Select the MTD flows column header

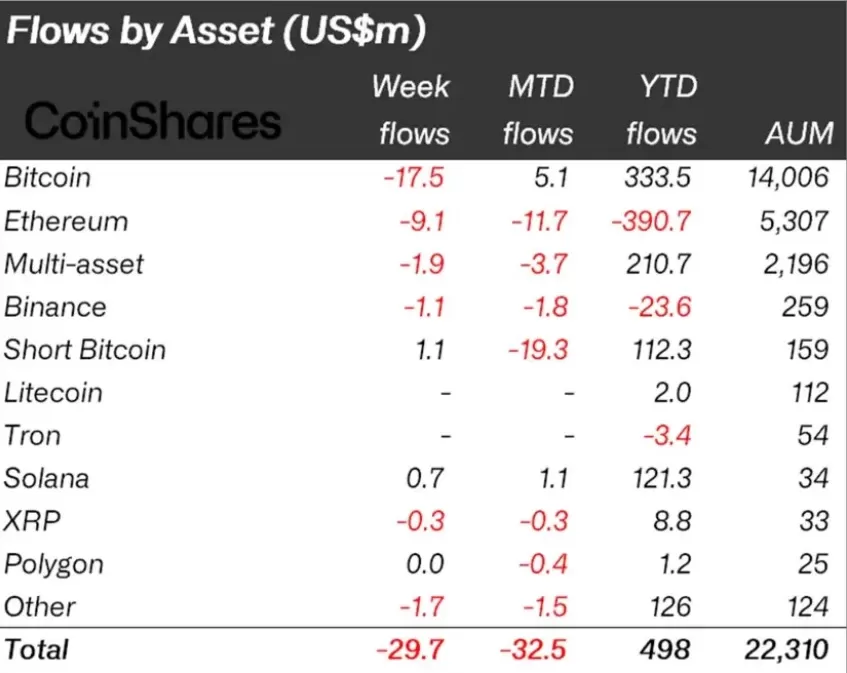pyautogui.click(x=538, y=109)
